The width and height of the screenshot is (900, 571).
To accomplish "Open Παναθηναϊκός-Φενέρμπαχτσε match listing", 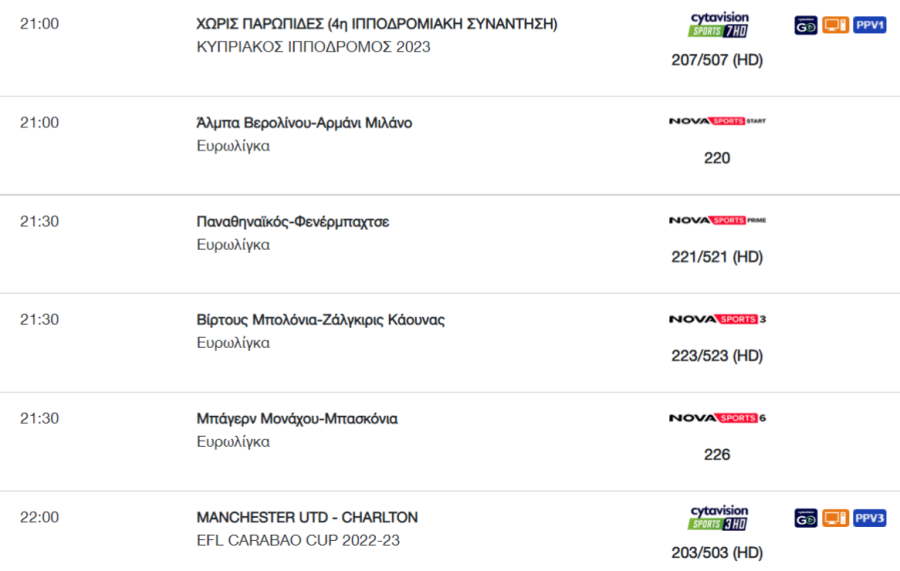I will (x=293, y=222).
